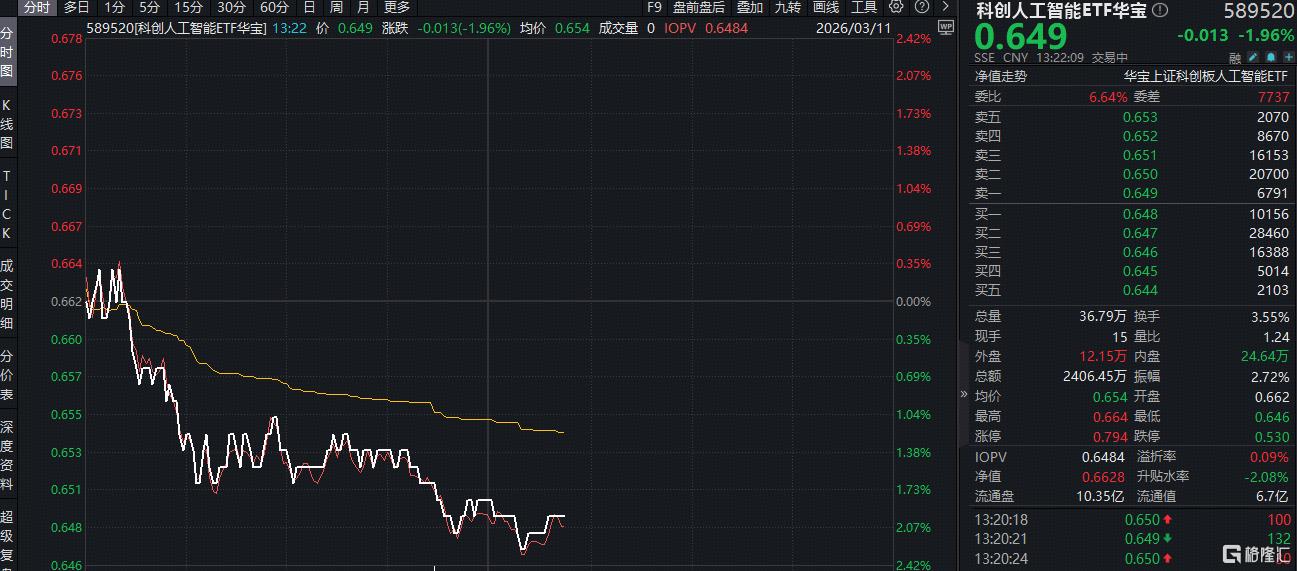Click 涨停 limit-up price 0.794
1297x571 pixels.
tap(1109, 436)
